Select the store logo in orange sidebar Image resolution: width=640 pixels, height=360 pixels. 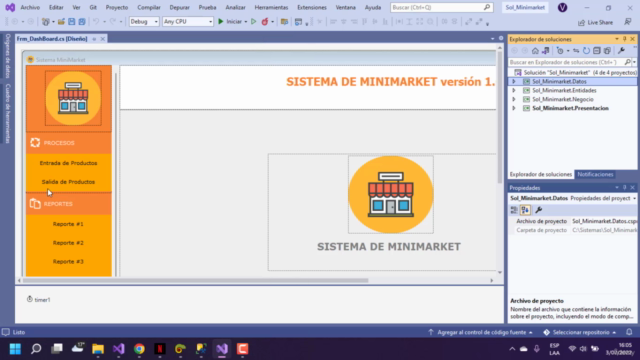click(x=73, y=98)
